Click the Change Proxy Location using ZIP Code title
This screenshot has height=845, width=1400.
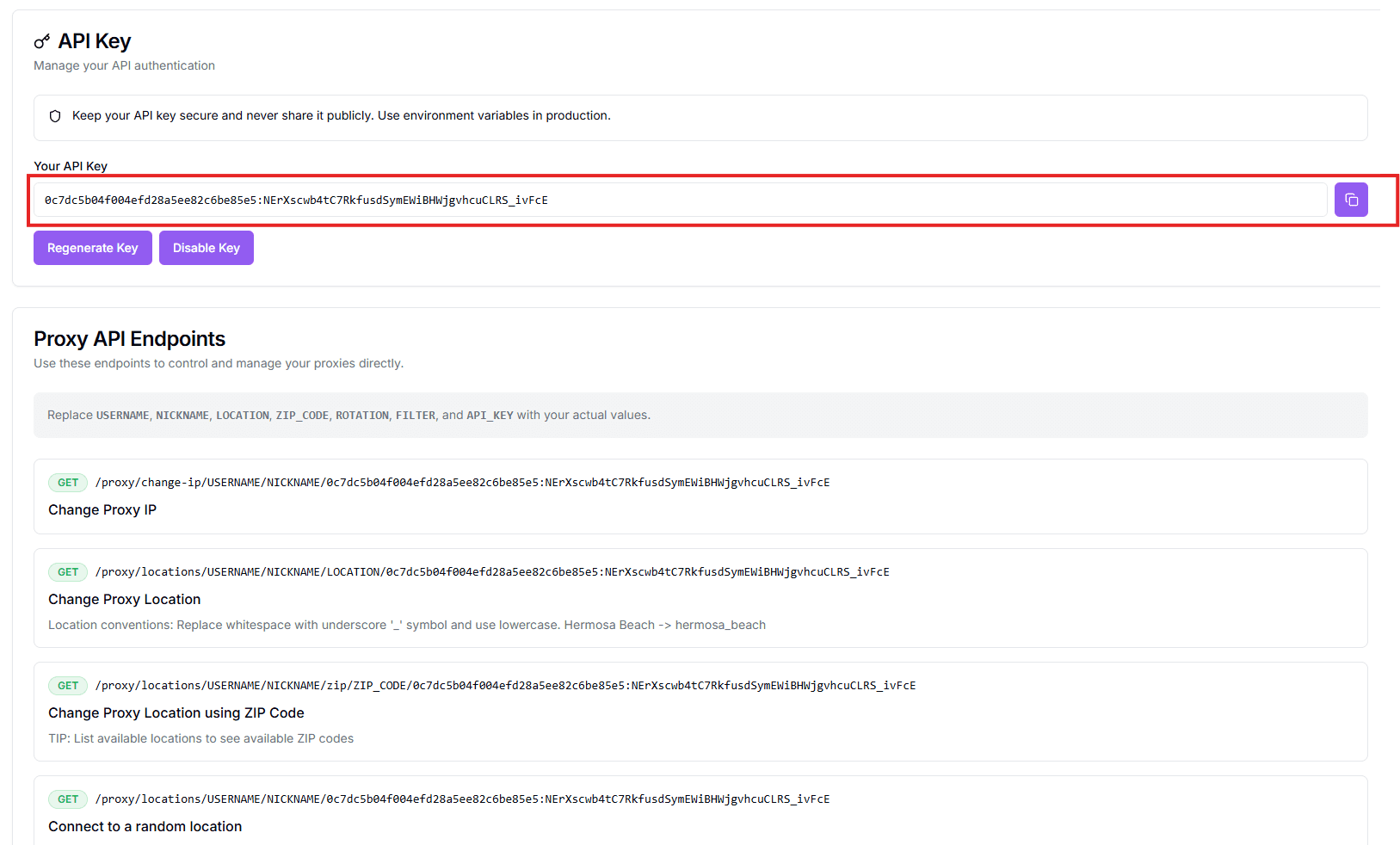click(x=176, y=712)
